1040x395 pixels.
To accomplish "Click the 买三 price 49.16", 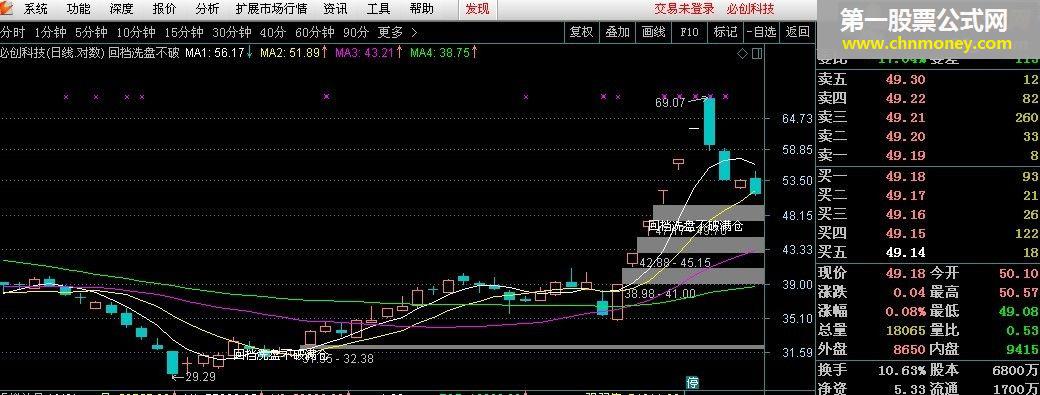I will [905, 214].
